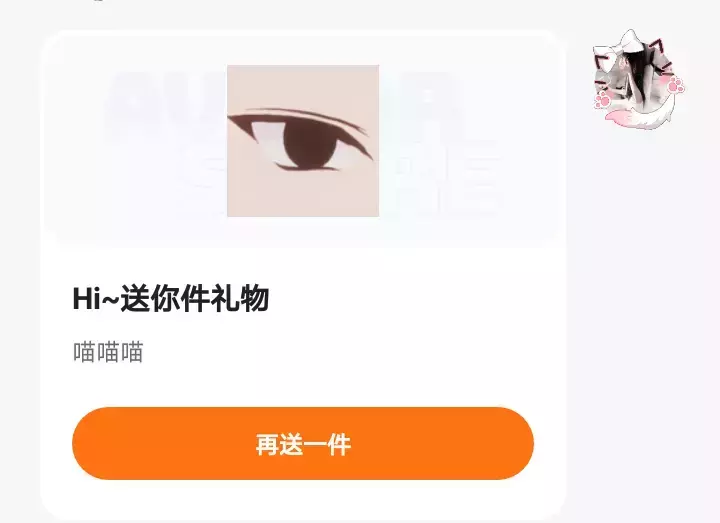Select the Hi~送你件礼物 title

(171, 298)
